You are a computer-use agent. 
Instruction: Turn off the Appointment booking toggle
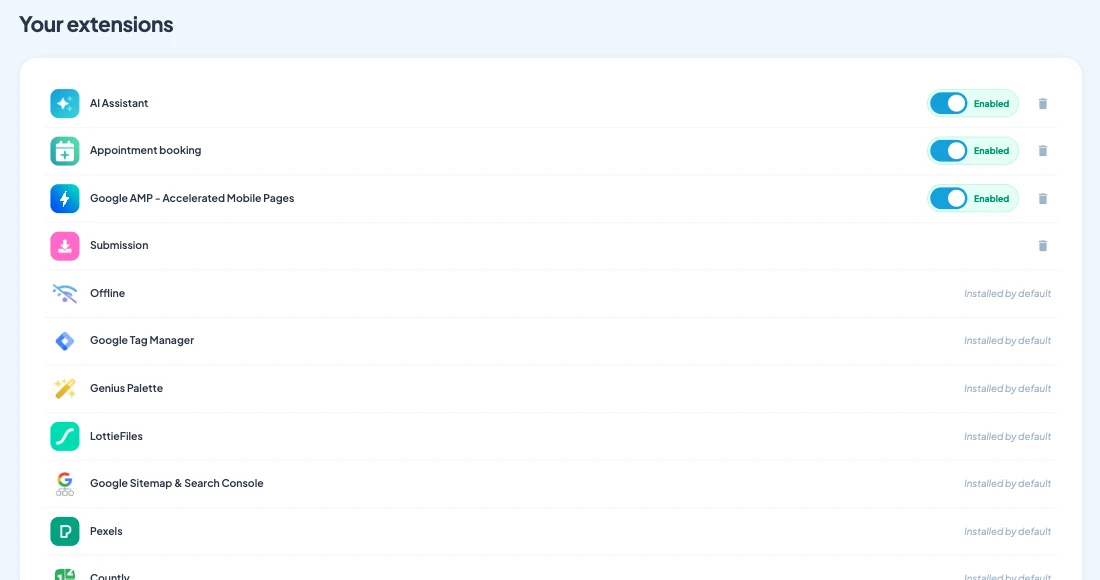(x=948, y=151)
